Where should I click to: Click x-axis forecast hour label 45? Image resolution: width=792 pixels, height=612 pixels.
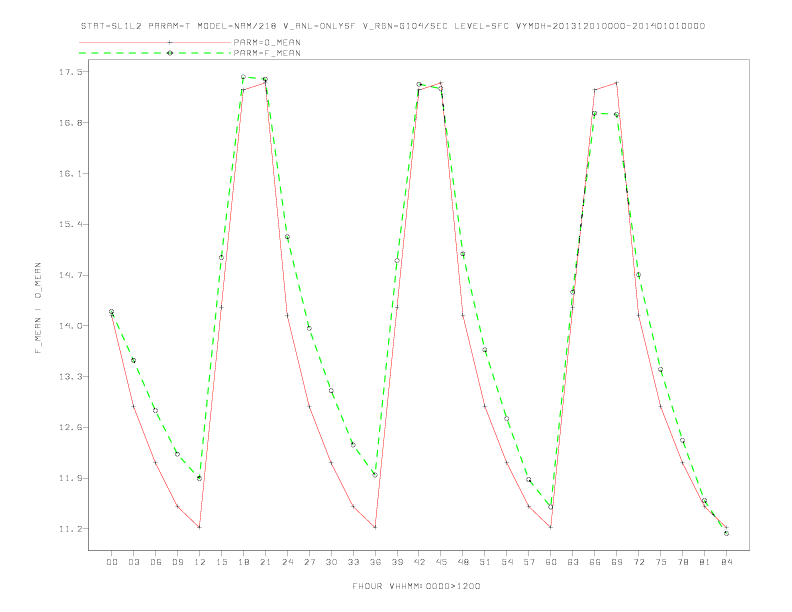point(441,562)
